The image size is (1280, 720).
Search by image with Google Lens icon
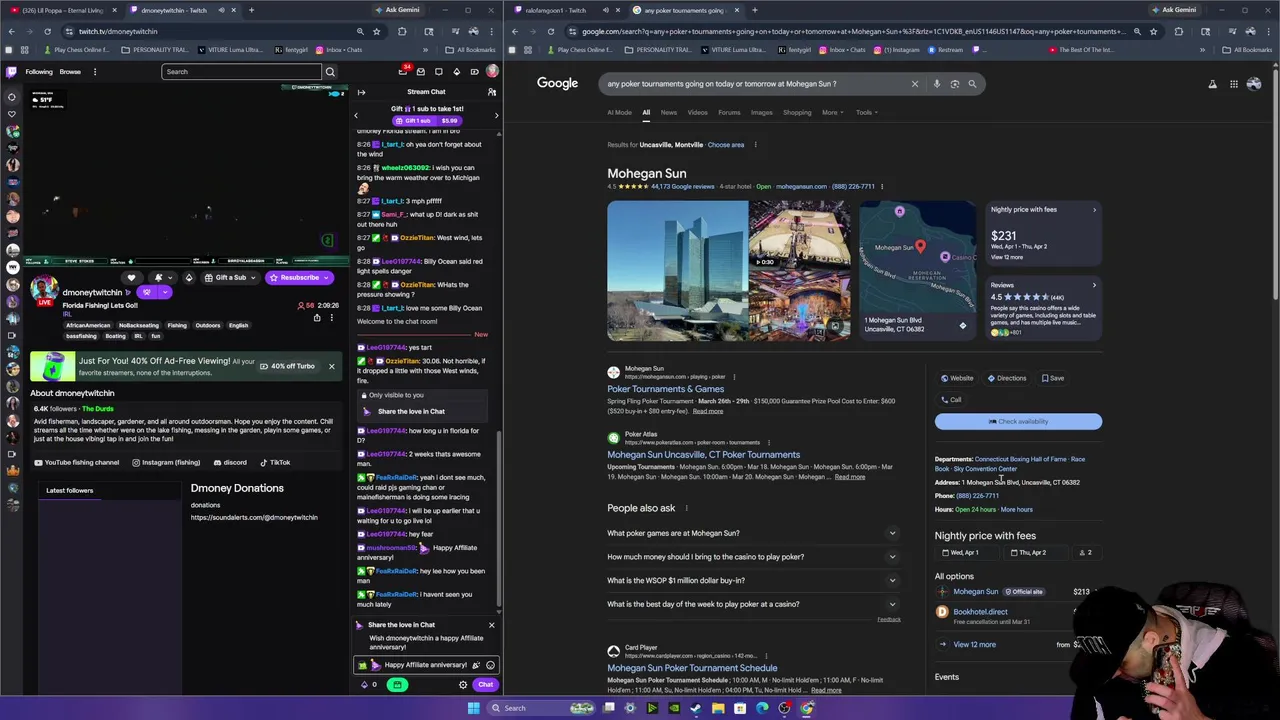954,84
